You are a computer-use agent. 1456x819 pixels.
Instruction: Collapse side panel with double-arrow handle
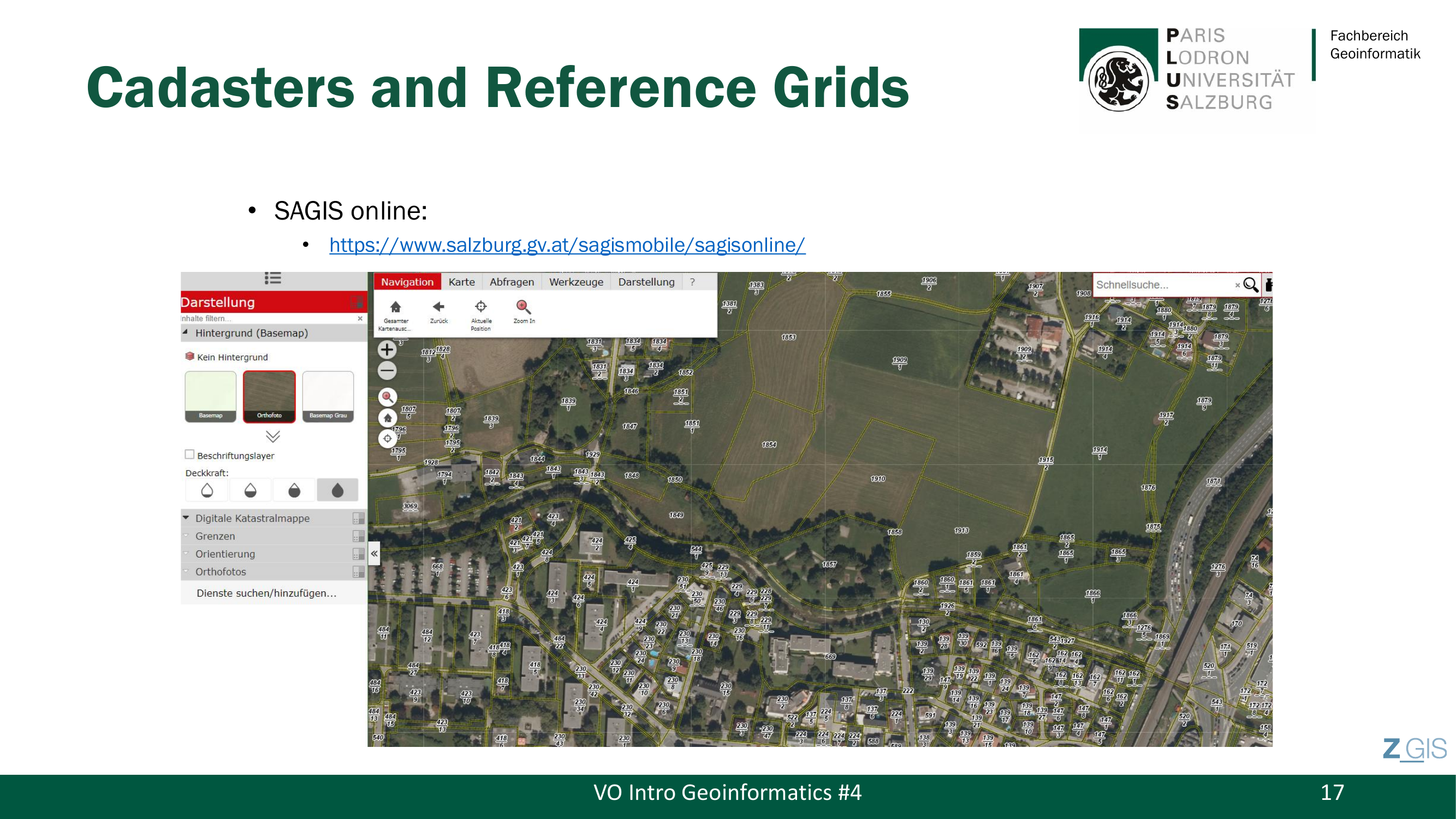pos(374,553)
